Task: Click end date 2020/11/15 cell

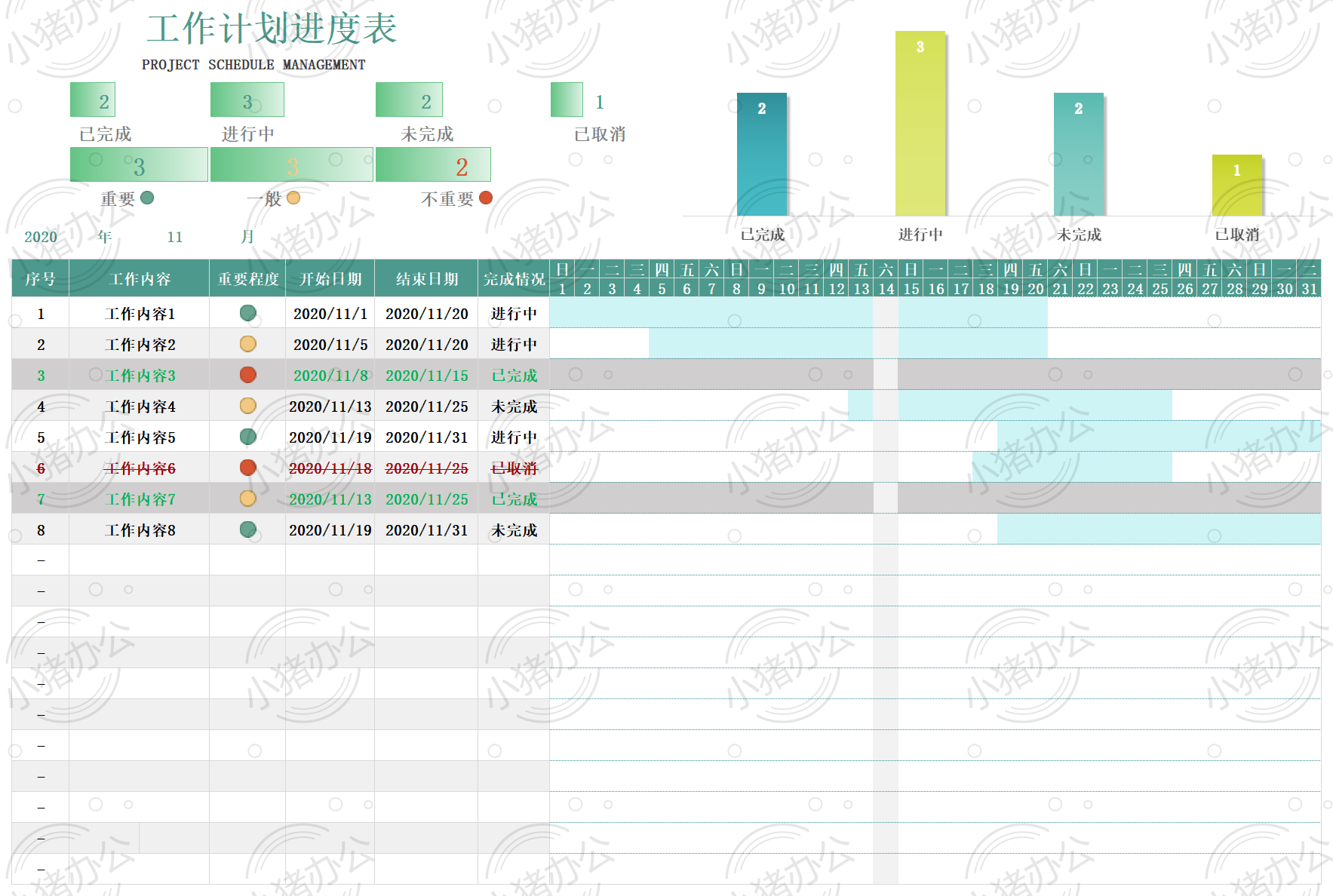Action: point(426,375)
